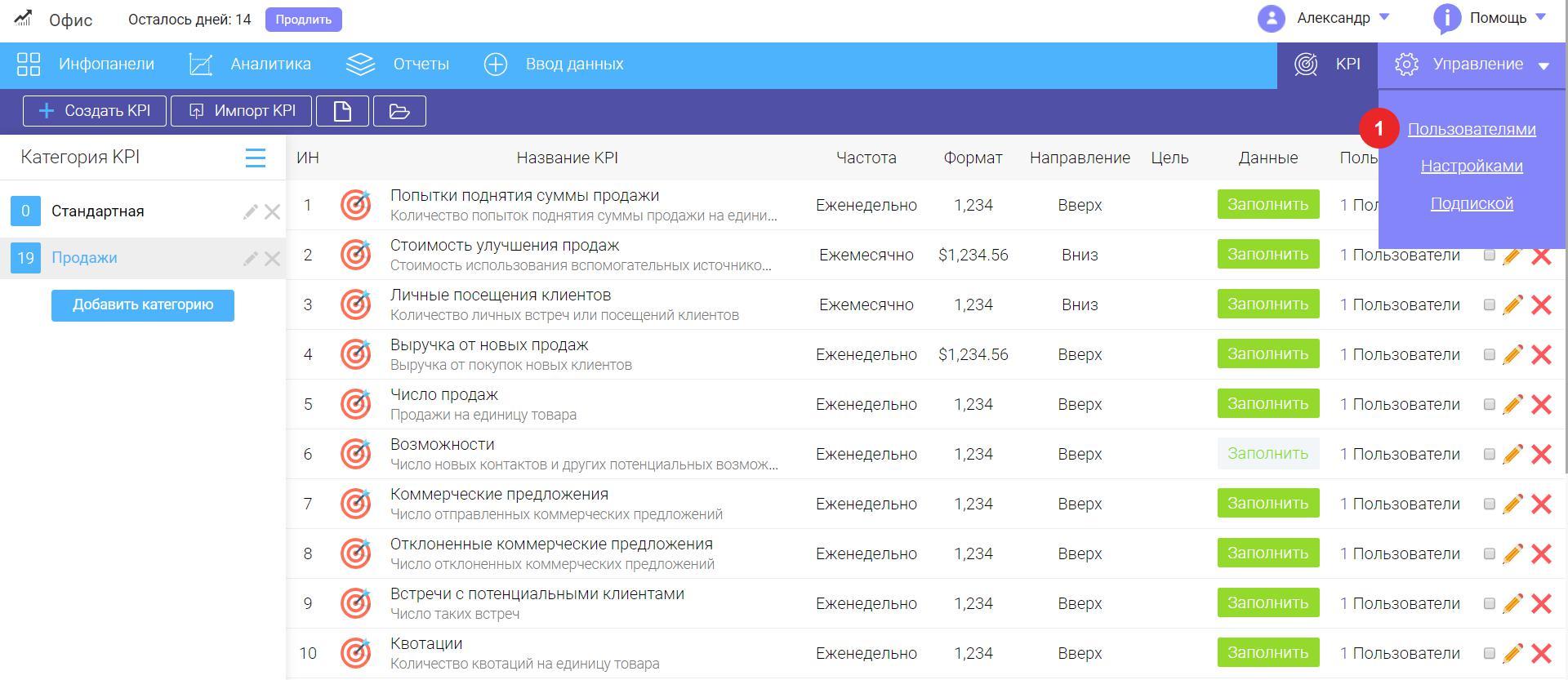1568x680 pixels.
Task: Click the 0 badge of Стандартная
Action: pos(25,211)
